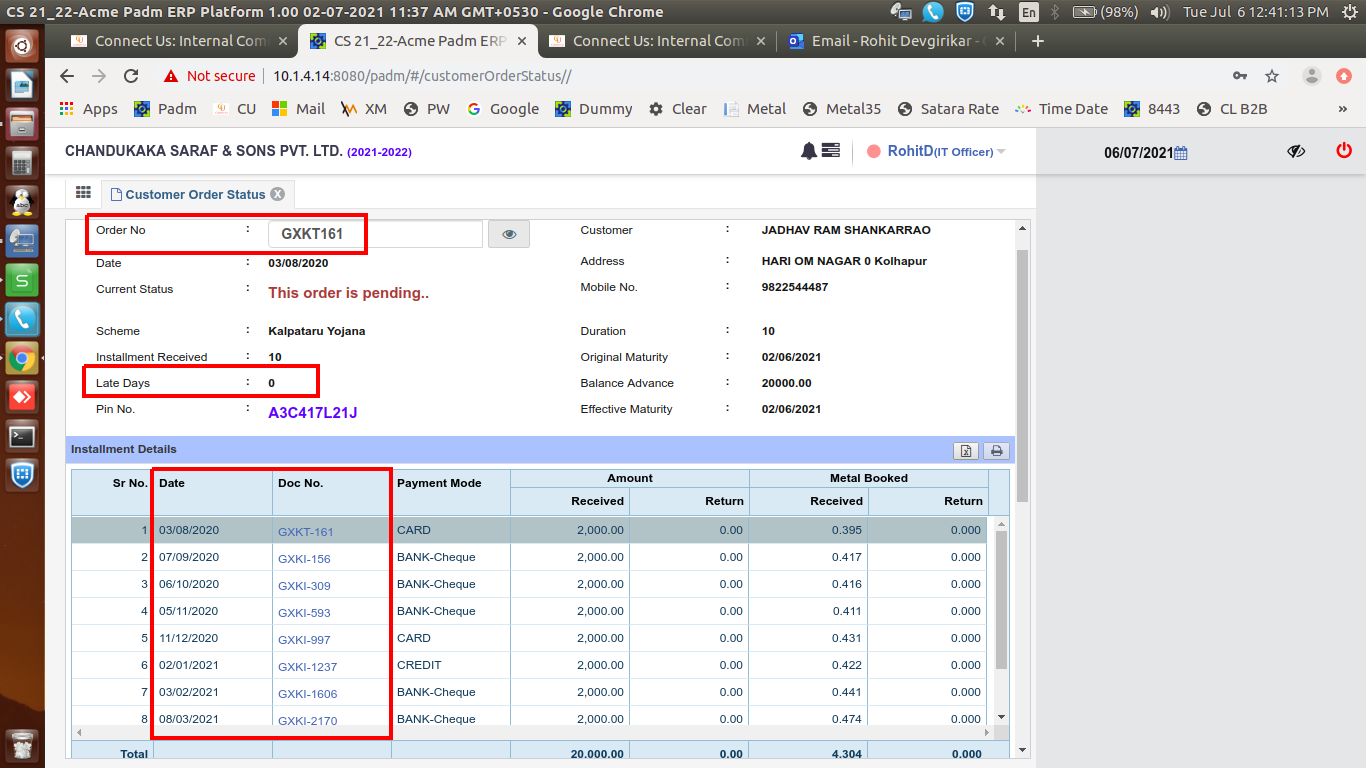Open the calculator from the dock
The height and width of the screenshot is (768, 1366).
[22, 162]
